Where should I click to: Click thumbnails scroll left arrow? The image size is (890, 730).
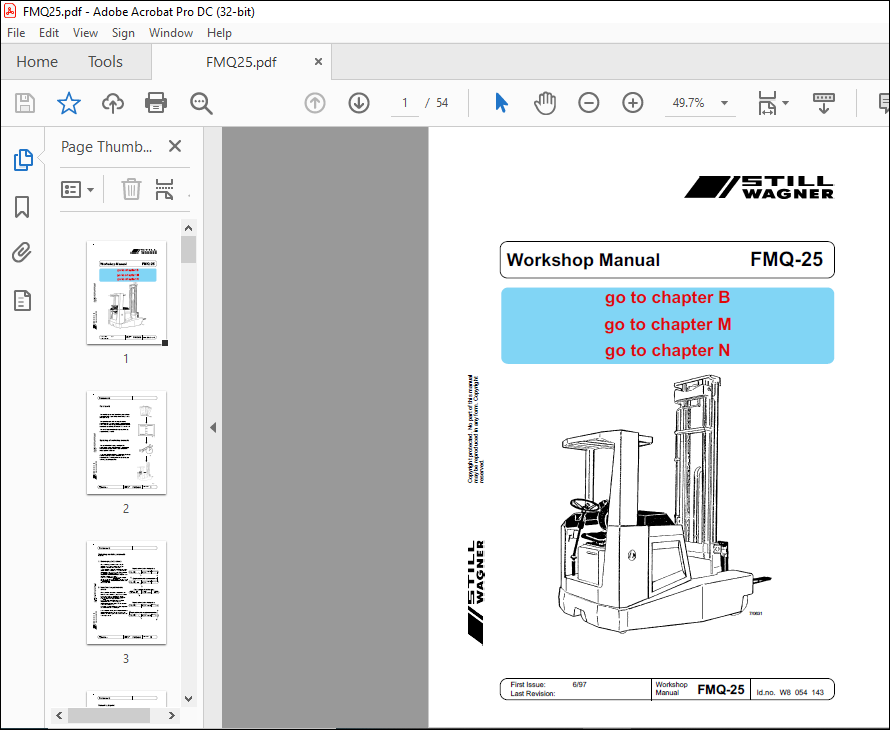click(59, 715)
